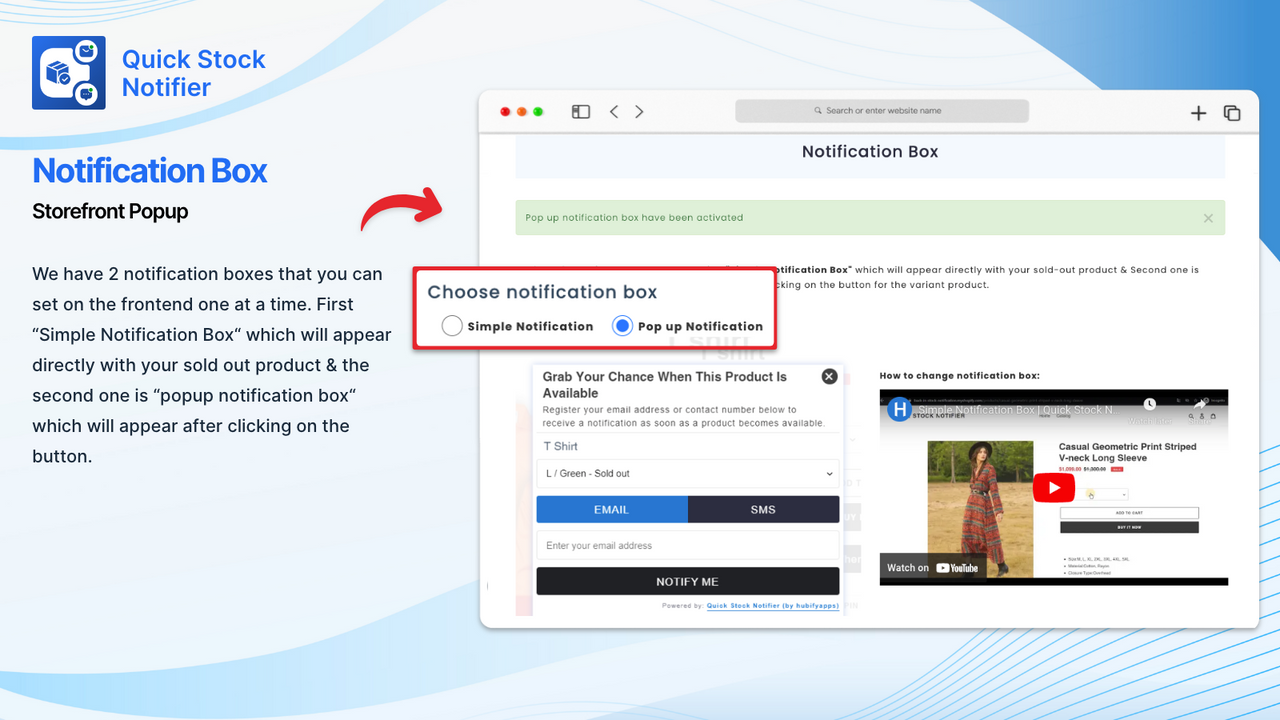Dismiss the popup notification activated banner
The image size is (1280, 720).
coord(1208,217)
